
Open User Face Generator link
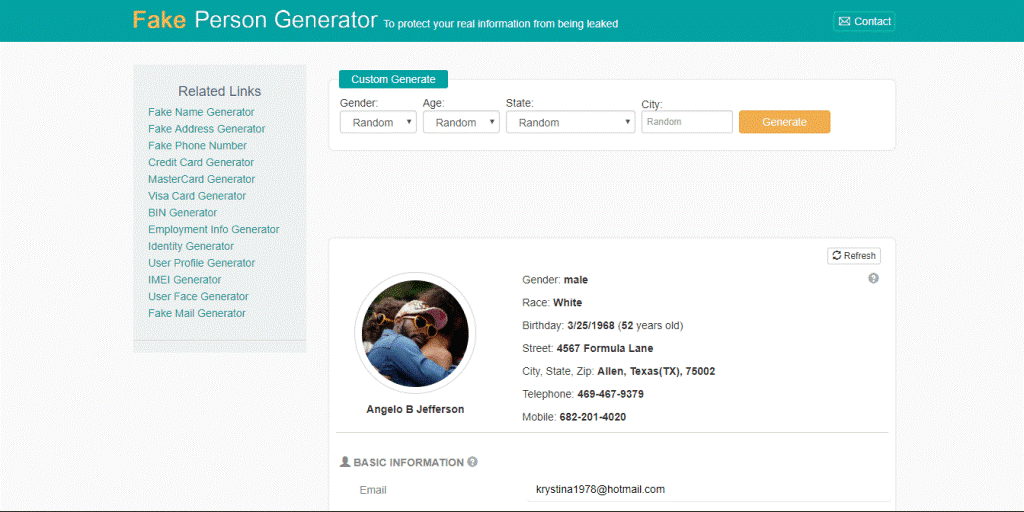(199, 296)
